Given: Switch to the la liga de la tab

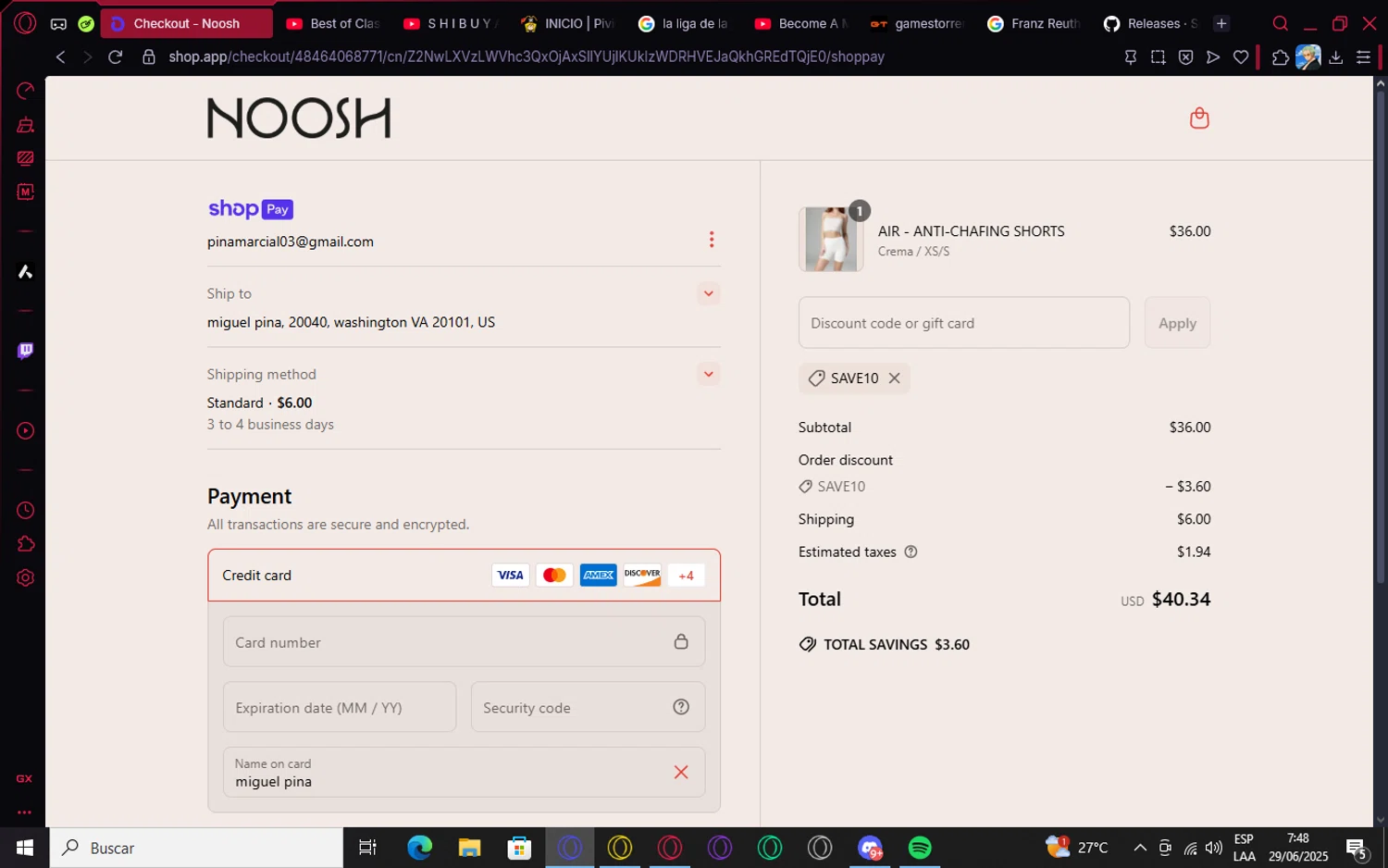Looking at the screenshot, I should [685, 24].
